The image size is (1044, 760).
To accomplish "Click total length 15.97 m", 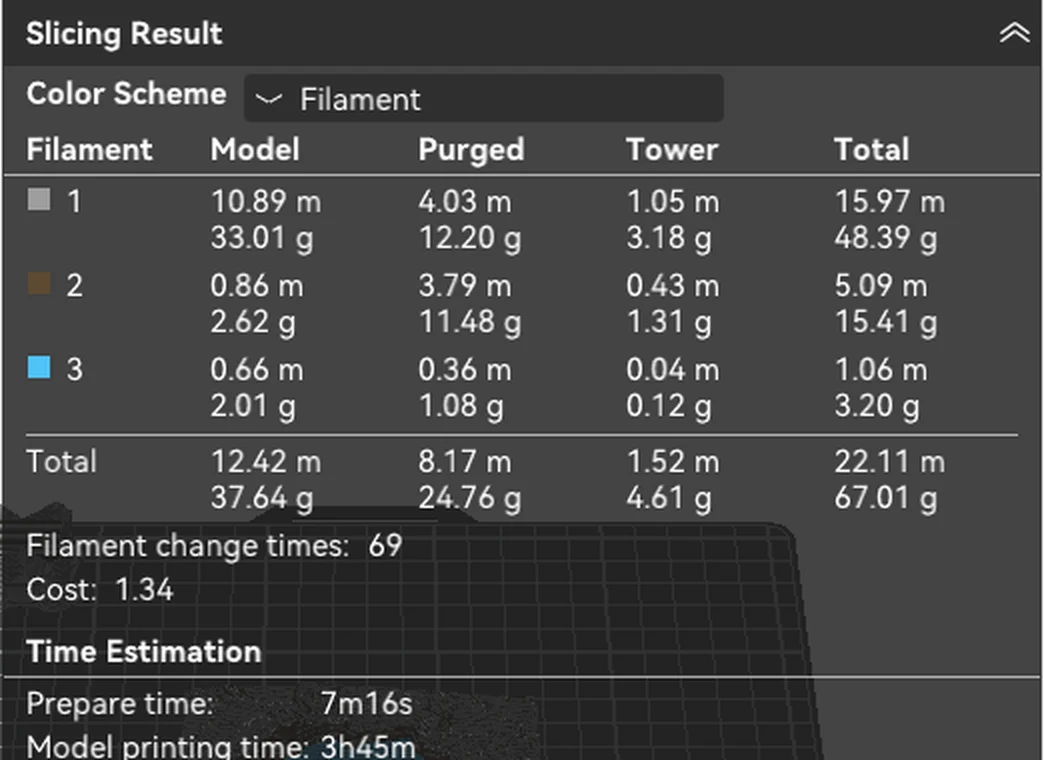I will [x=890, y=201].
